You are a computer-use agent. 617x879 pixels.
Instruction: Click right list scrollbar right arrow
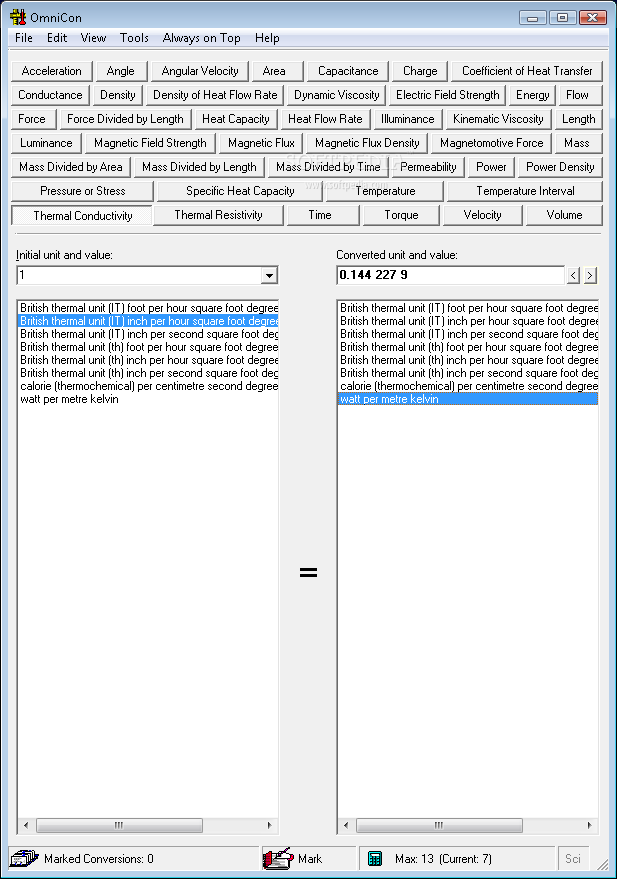tap(590, 825)
